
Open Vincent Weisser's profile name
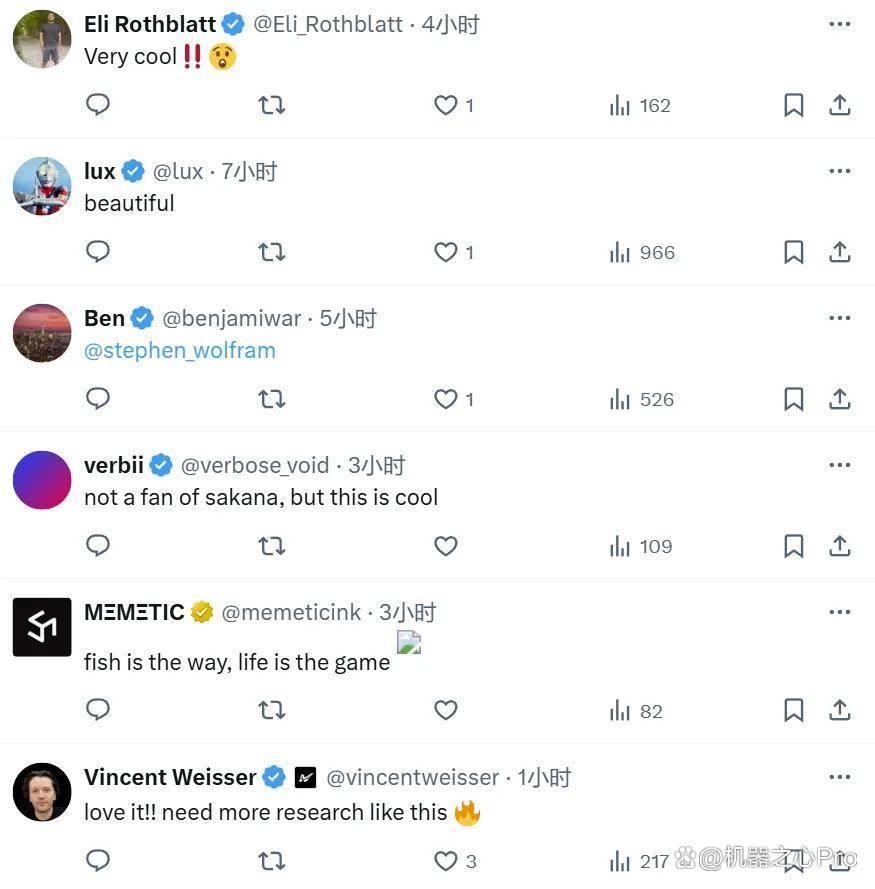click(170, 777)
